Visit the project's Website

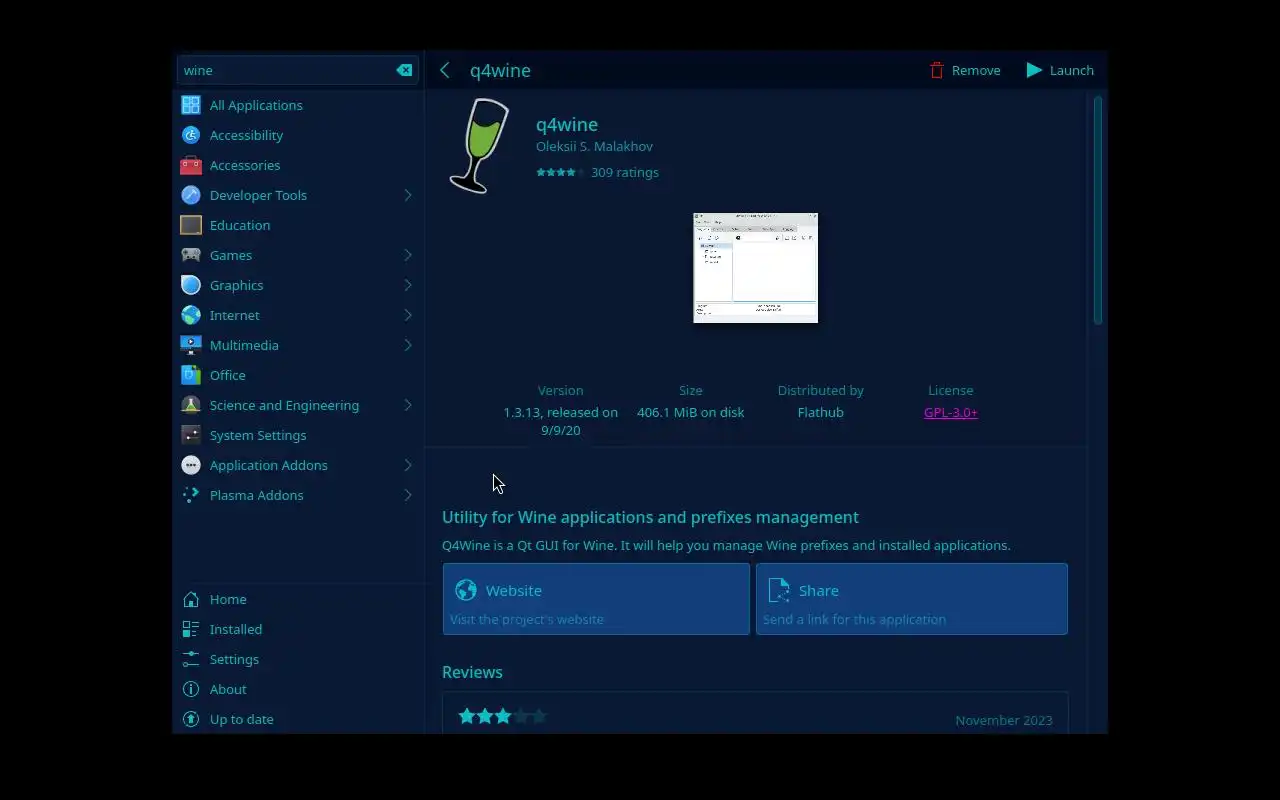pyautogui.click(x=596, y=599)
